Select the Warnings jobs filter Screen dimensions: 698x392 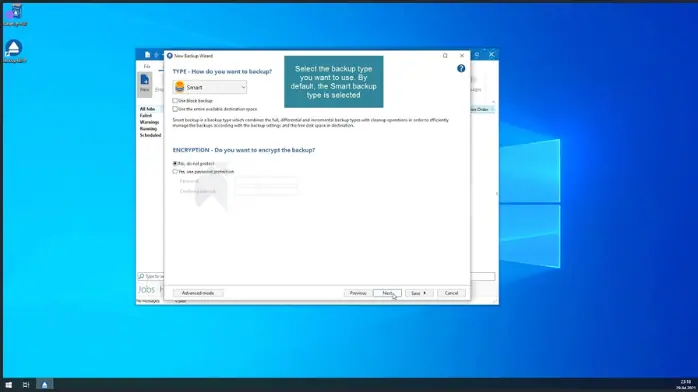[149, 122]
